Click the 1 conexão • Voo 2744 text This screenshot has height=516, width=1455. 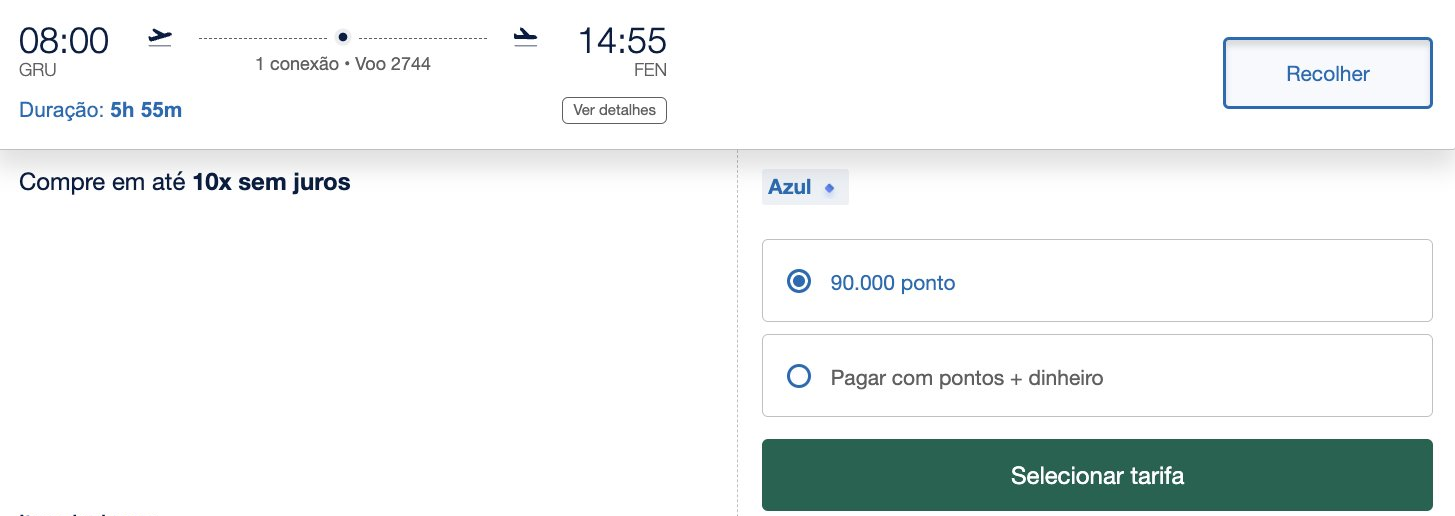point(343,64)
